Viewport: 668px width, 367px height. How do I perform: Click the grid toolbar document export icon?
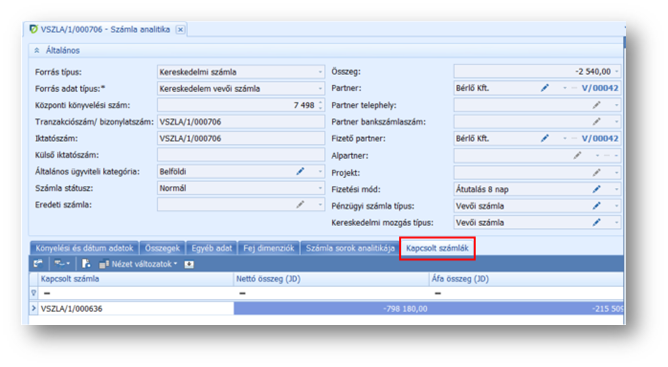coord(86,264)
